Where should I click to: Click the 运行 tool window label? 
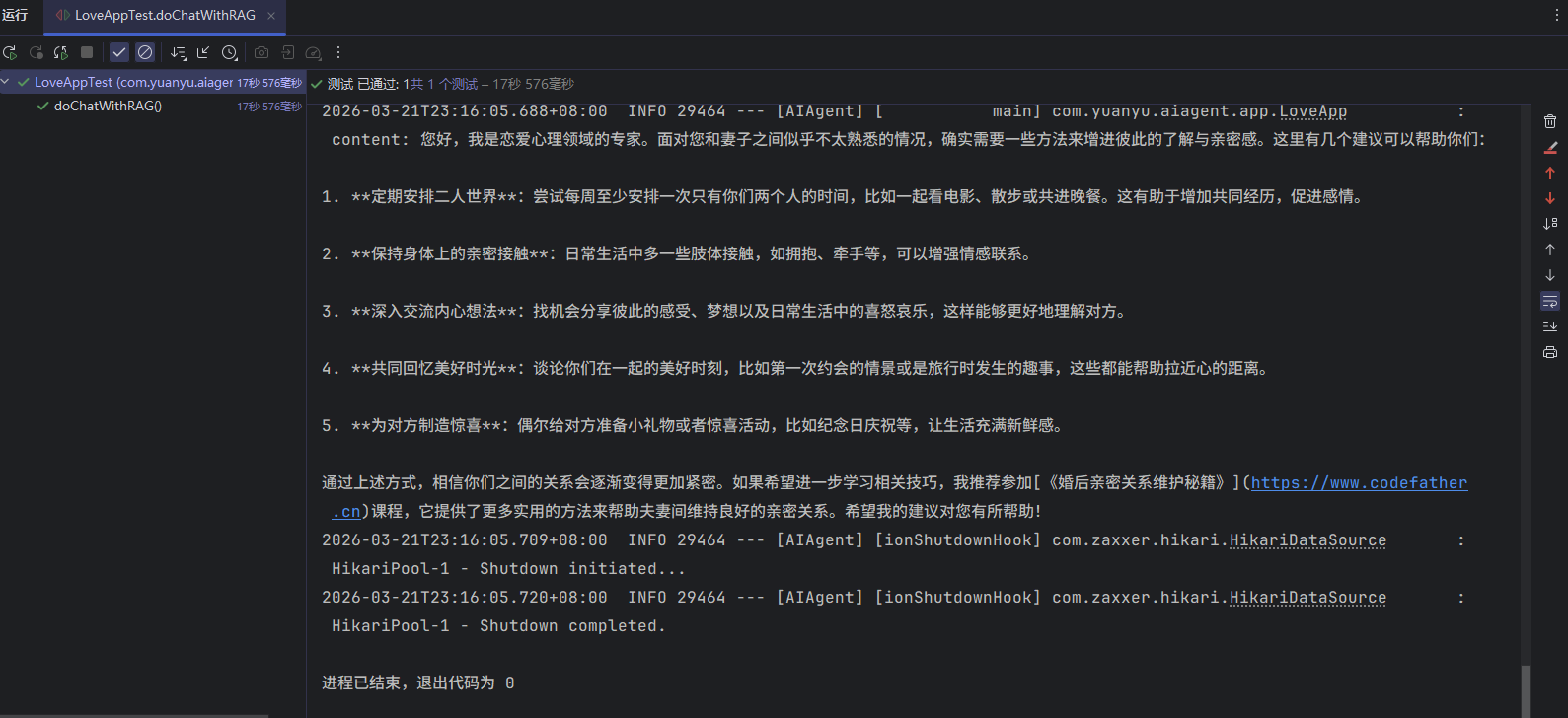click(15, 15)
